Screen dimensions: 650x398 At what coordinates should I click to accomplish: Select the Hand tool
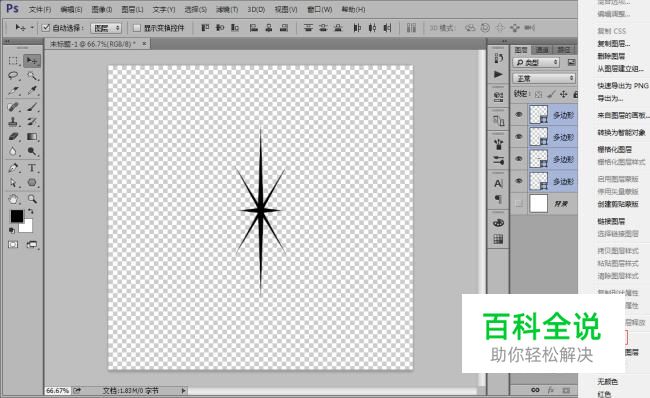click(13, 199)
